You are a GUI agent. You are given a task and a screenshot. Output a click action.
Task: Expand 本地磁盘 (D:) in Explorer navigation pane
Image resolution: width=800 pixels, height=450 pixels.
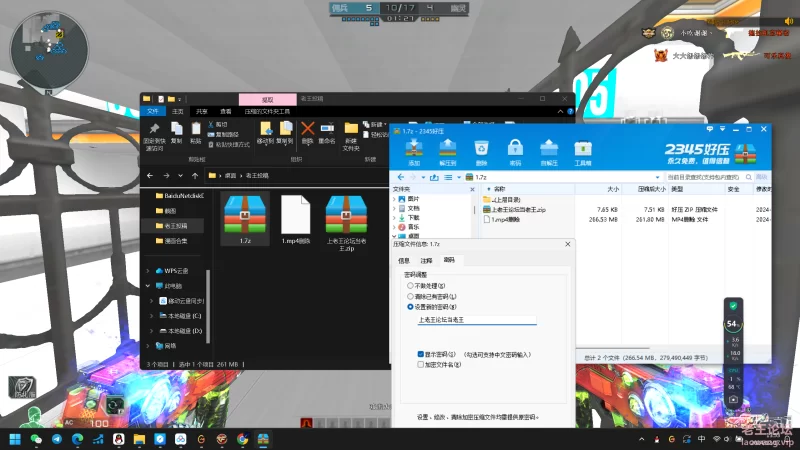tap(152, 331)
